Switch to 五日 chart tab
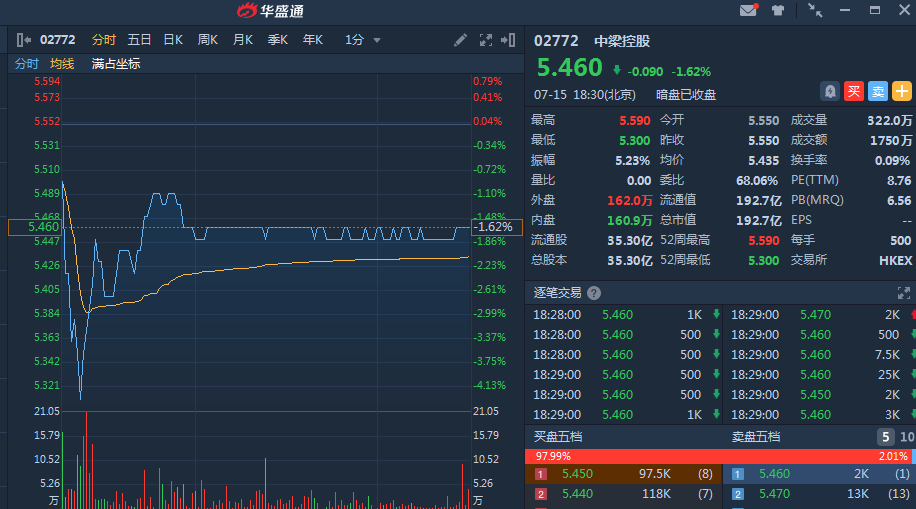Image resolution: width=916 pixels, height=509 pixels. (x=139, y=40)
